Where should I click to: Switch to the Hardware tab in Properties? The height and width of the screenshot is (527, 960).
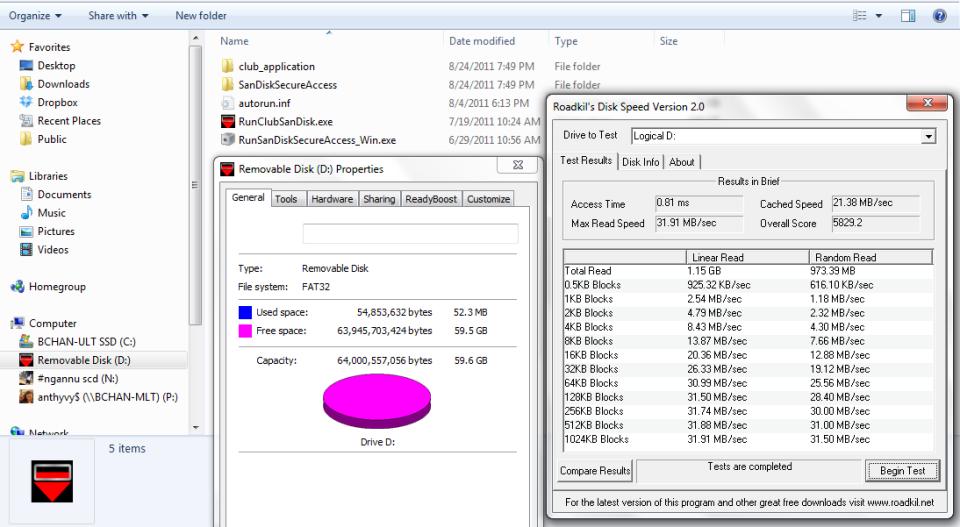click(332, 199)
